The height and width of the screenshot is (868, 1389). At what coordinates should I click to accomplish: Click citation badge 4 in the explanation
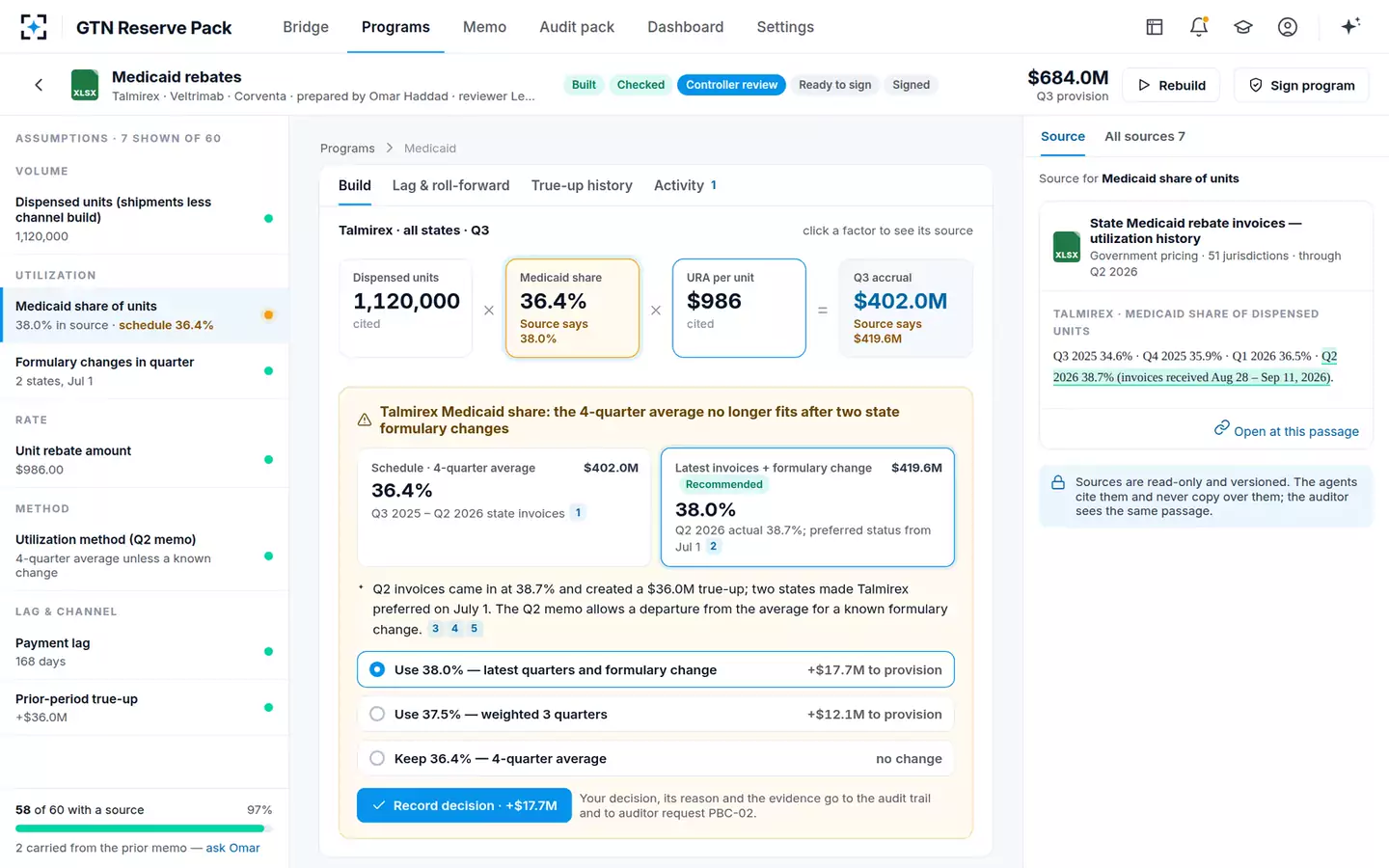pyautogui.click(x=454, y=629)
